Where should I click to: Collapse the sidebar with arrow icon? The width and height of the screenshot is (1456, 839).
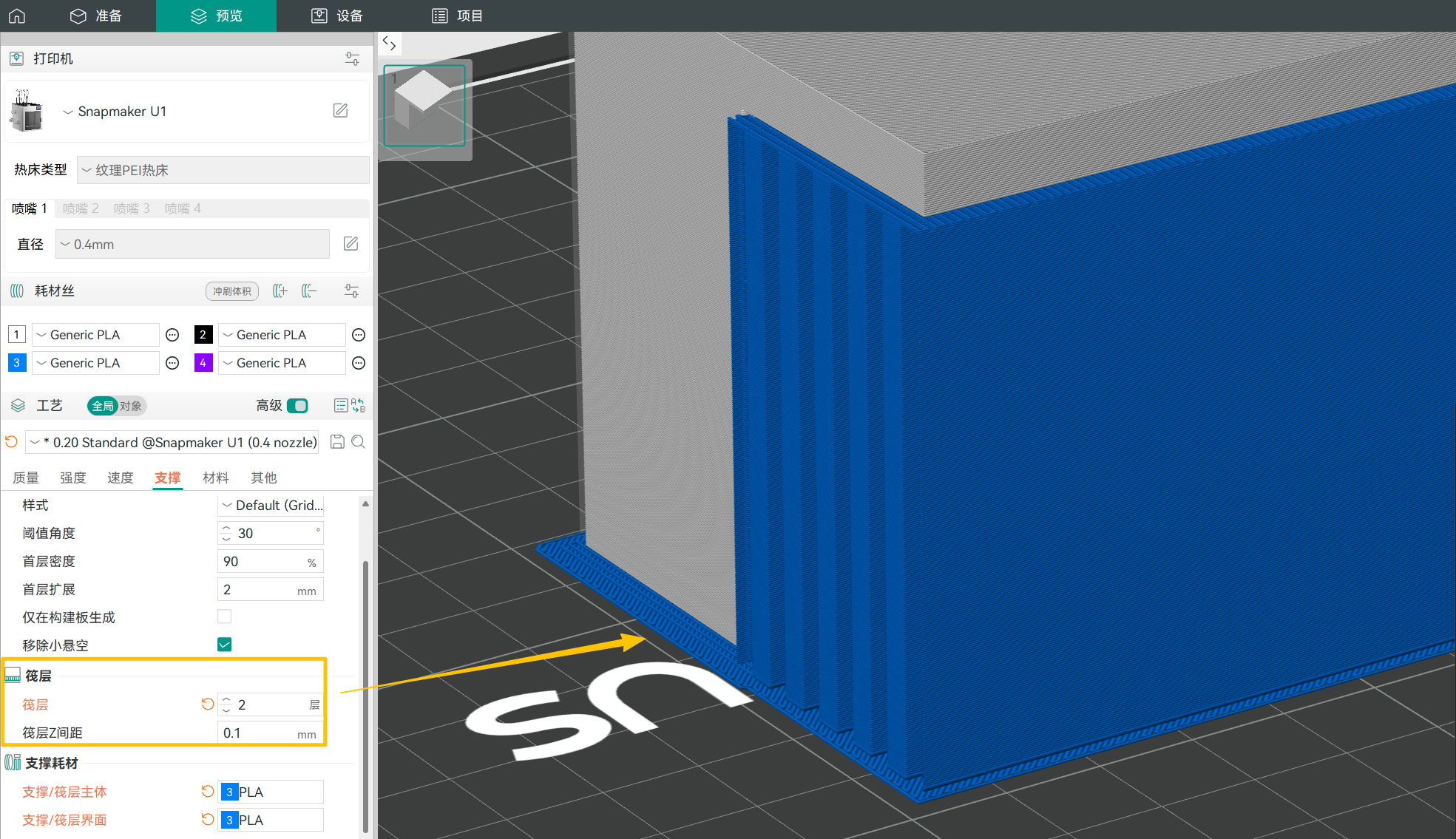pyautogui.click(x=389, y=44)
